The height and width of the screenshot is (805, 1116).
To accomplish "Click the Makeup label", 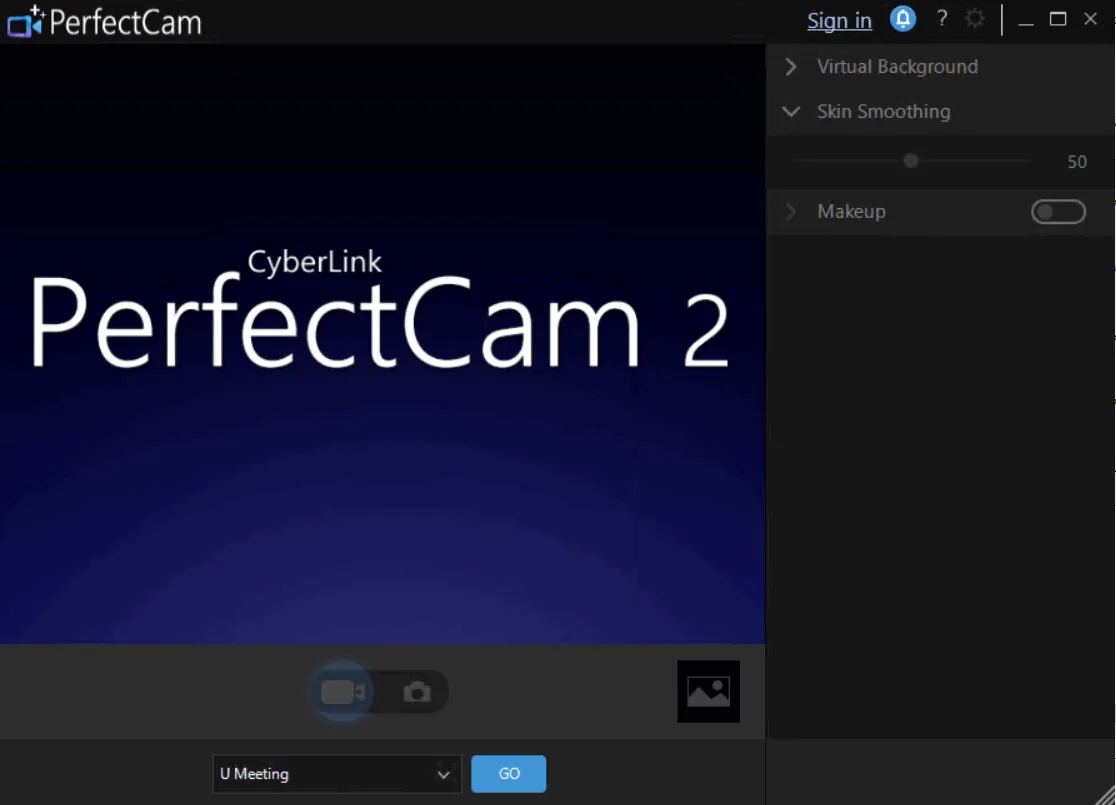I will click(851, 211).
